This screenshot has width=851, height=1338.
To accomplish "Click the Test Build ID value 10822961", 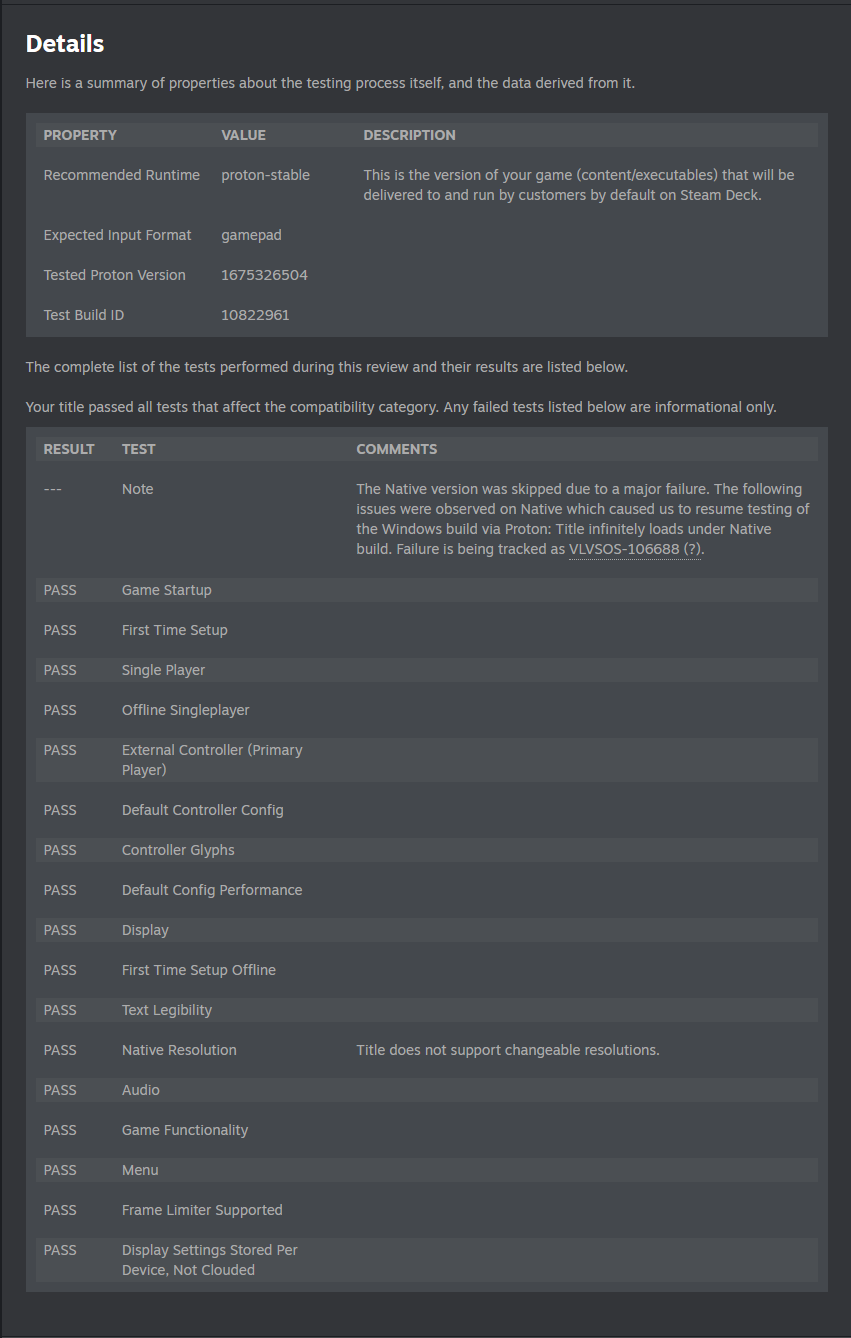I will tap(255, 315).
